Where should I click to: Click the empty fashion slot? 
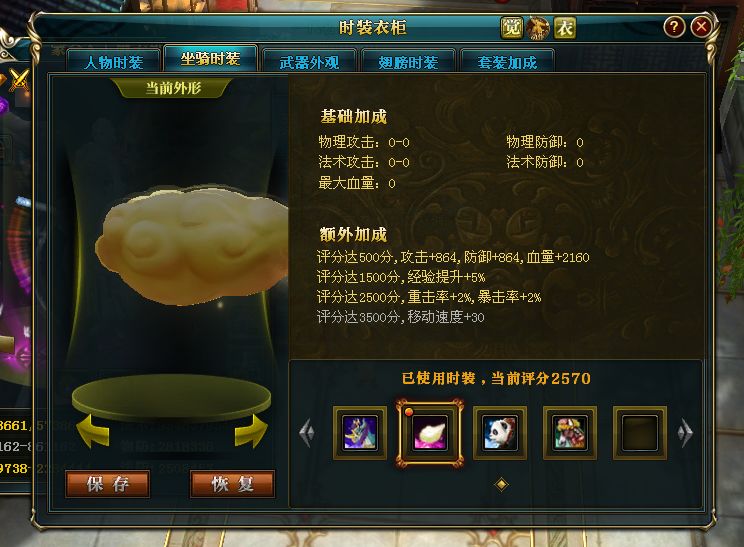click(640, 433)
